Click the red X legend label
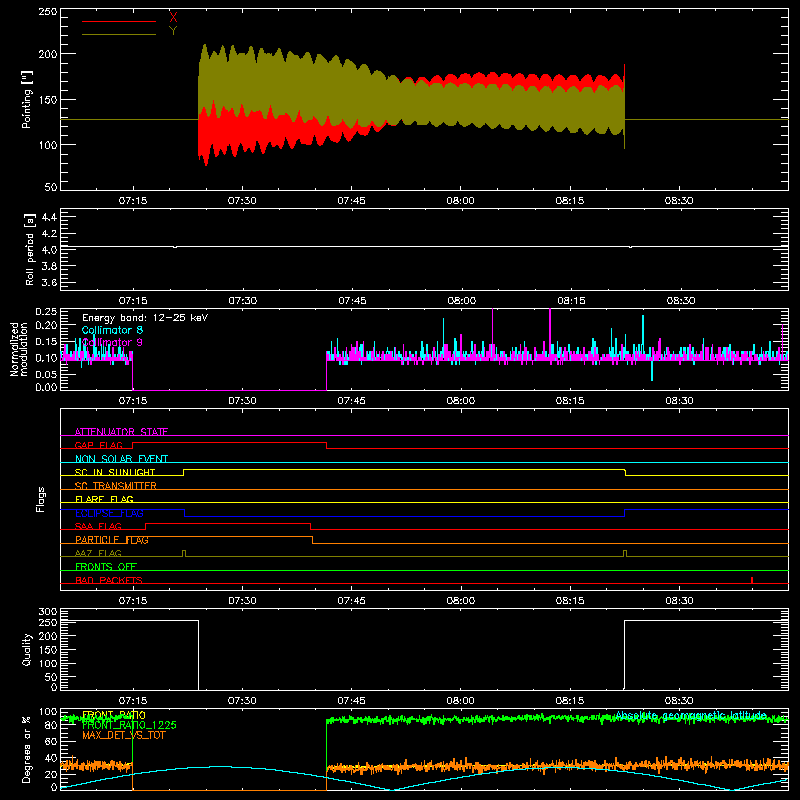Screen dimensions: 800x800 tap(173, 17)
